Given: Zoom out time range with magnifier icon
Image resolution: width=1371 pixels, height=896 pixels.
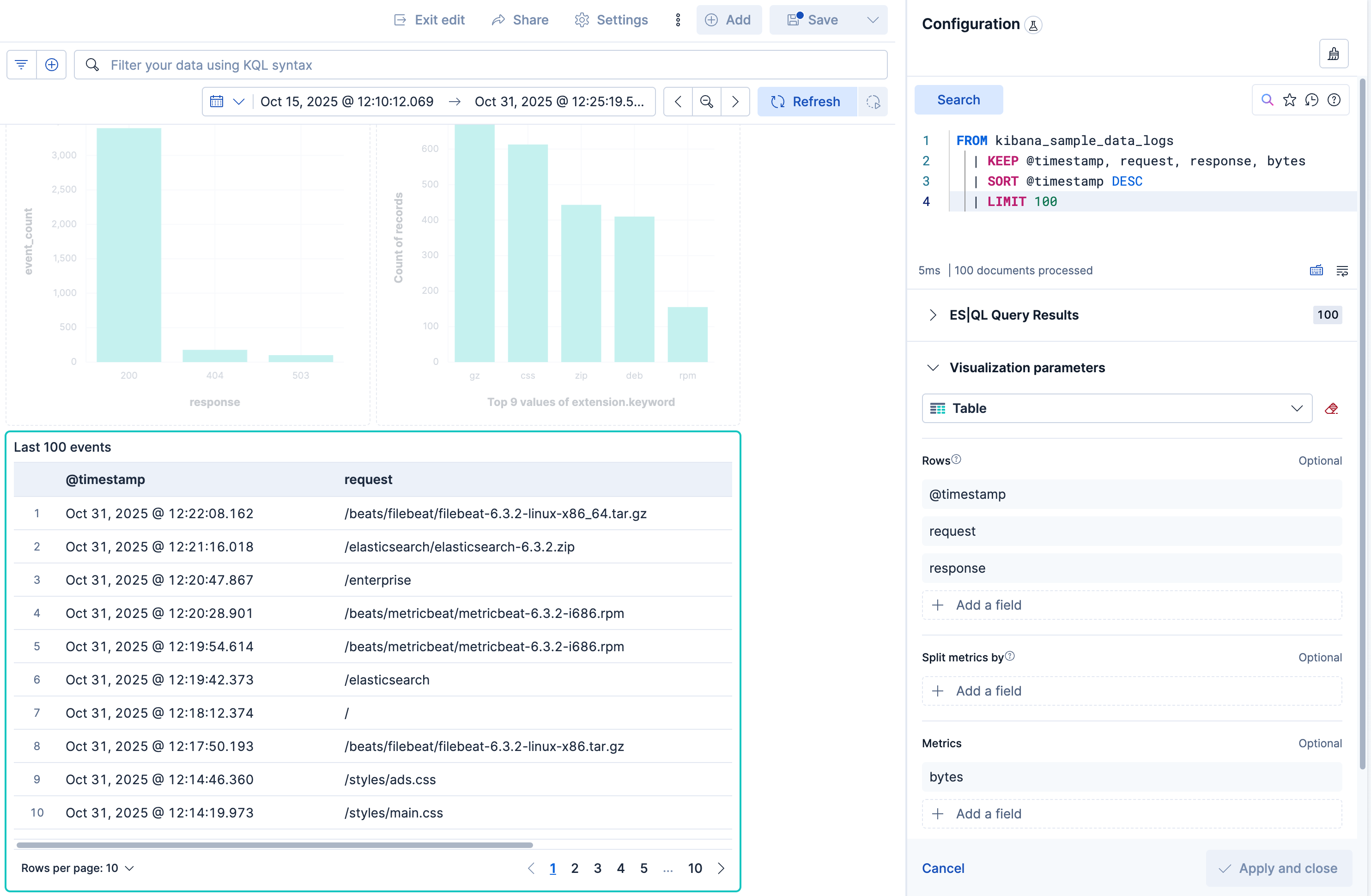Looking at the screenshot, I should click(x=706, y=101).
